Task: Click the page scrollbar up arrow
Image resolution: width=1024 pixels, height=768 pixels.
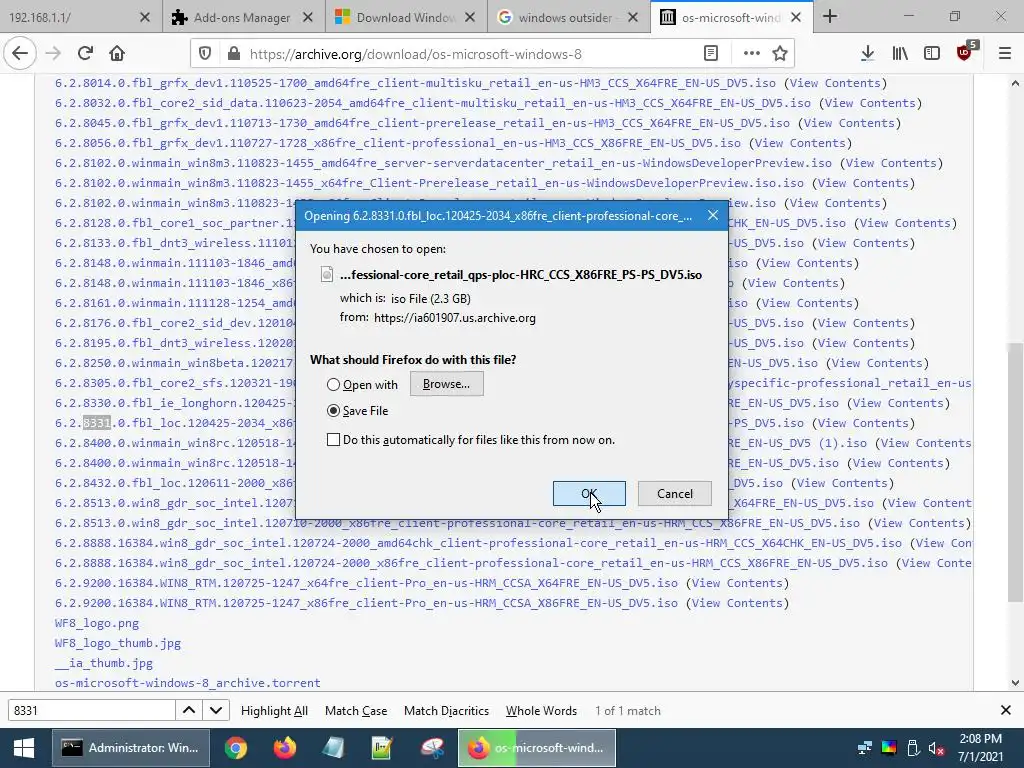Action: tap(1015, 83)
